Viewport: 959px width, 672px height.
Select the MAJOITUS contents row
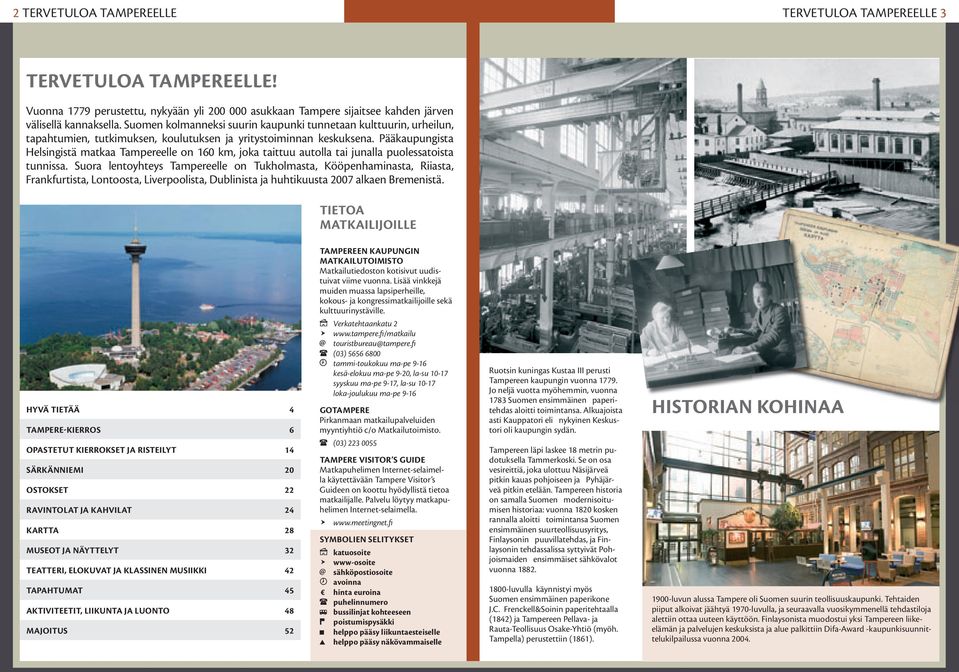point(160,630)
